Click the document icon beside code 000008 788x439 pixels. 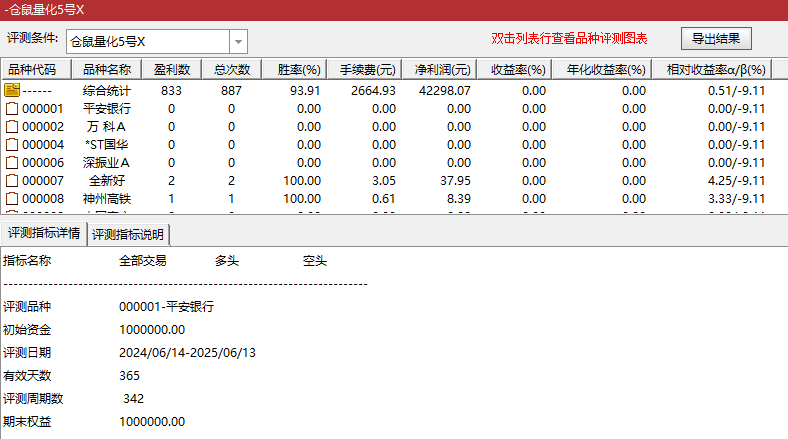click(12, 199)
